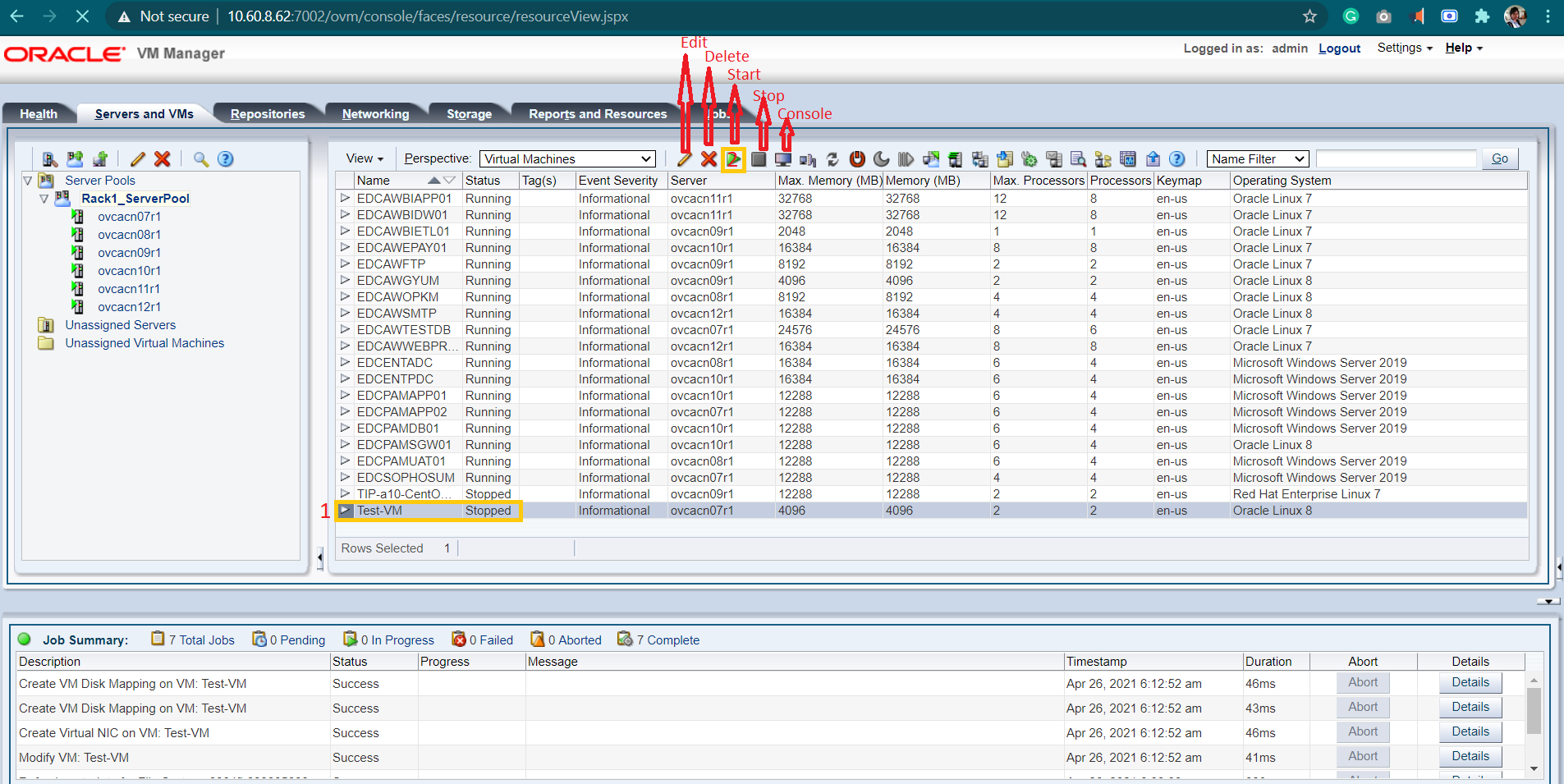This screenshot has height=784, width=1564.
Task: Click the Create Server Pool icon
Action: pos(76,159)
